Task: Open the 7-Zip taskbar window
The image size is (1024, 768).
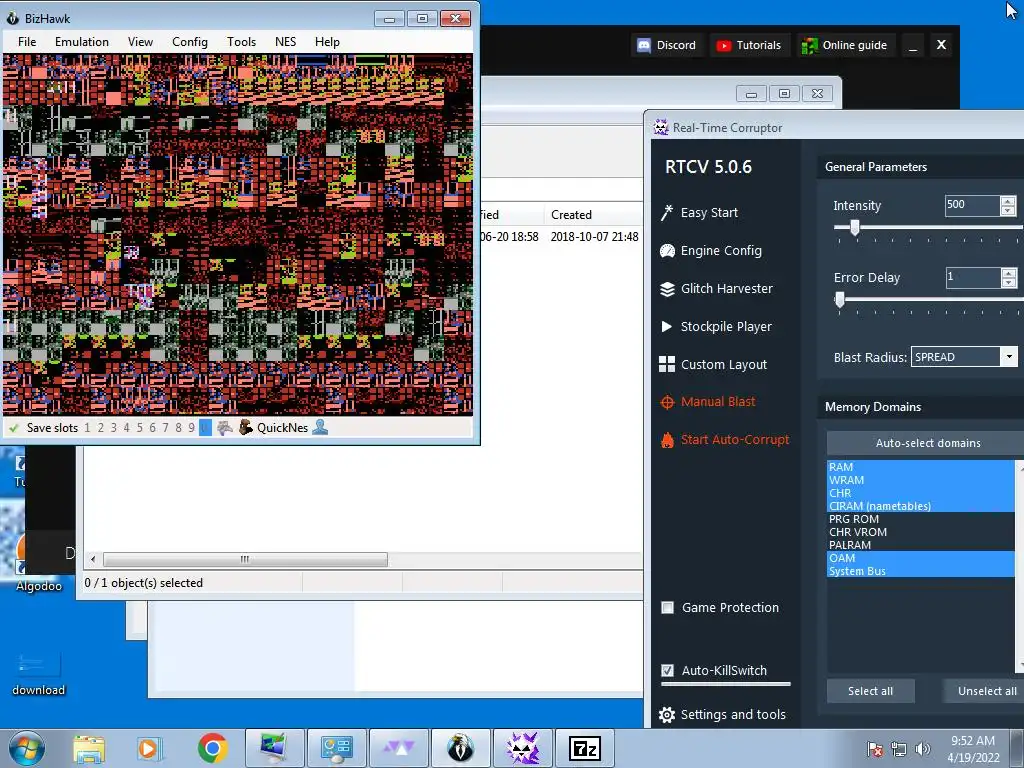Action: point(584,748)
